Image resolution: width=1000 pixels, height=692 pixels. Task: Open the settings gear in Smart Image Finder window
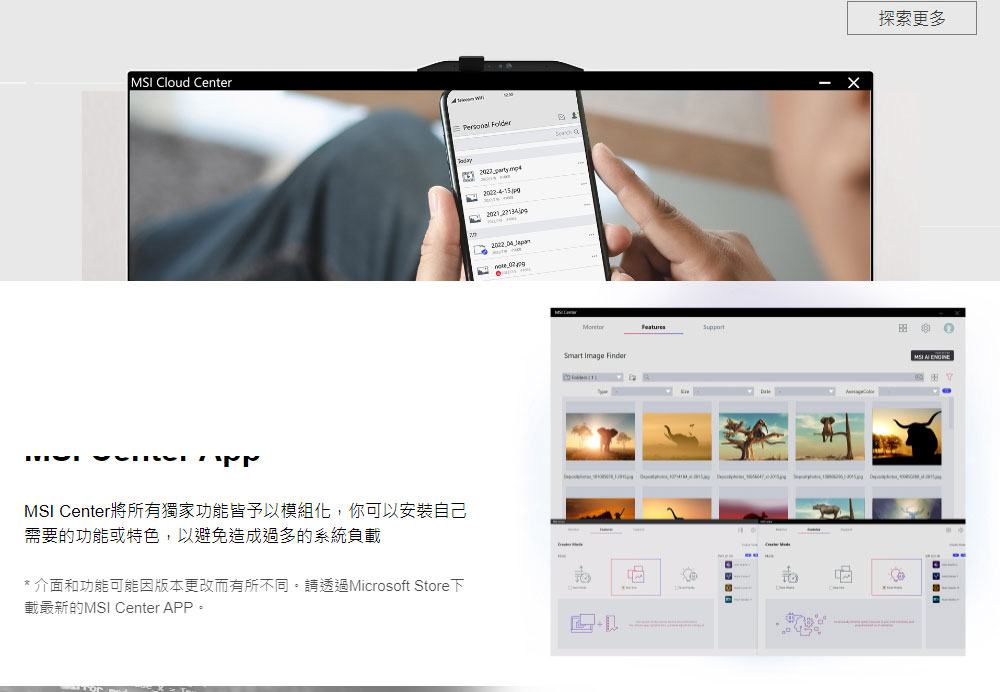pos(925,328)
